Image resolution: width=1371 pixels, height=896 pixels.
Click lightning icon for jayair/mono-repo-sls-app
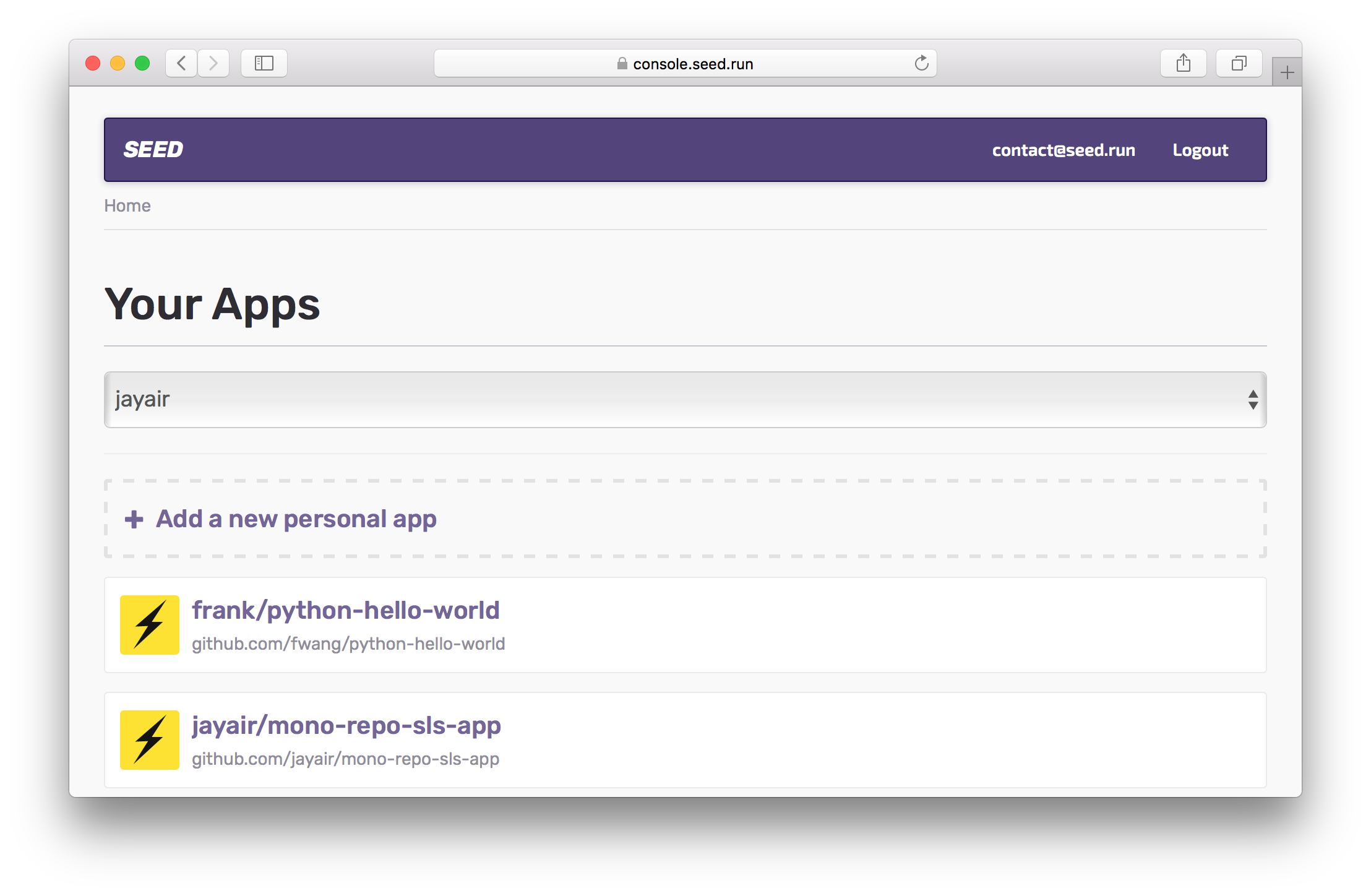tap(149, 739)
